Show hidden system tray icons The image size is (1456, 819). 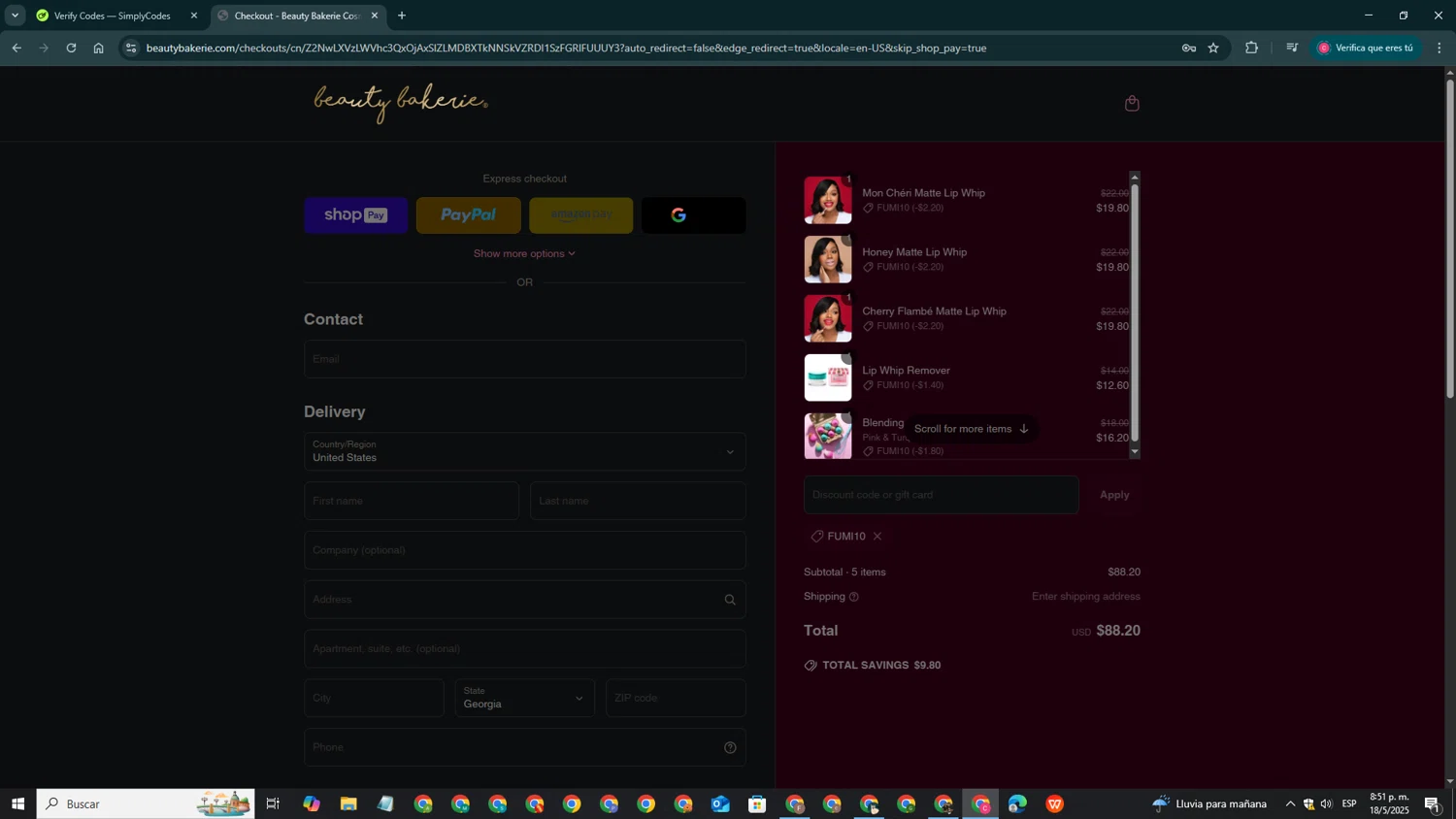tap(1290, 803)
